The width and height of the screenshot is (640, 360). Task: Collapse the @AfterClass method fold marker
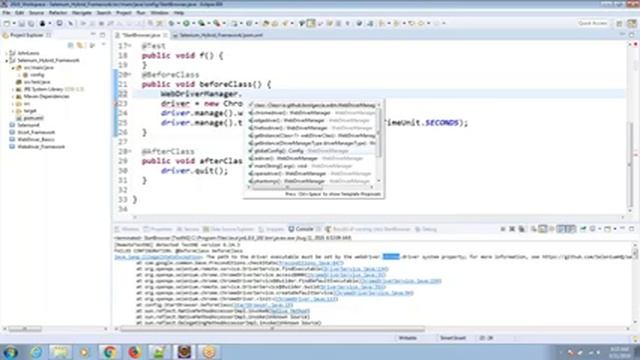click(130, 151)
